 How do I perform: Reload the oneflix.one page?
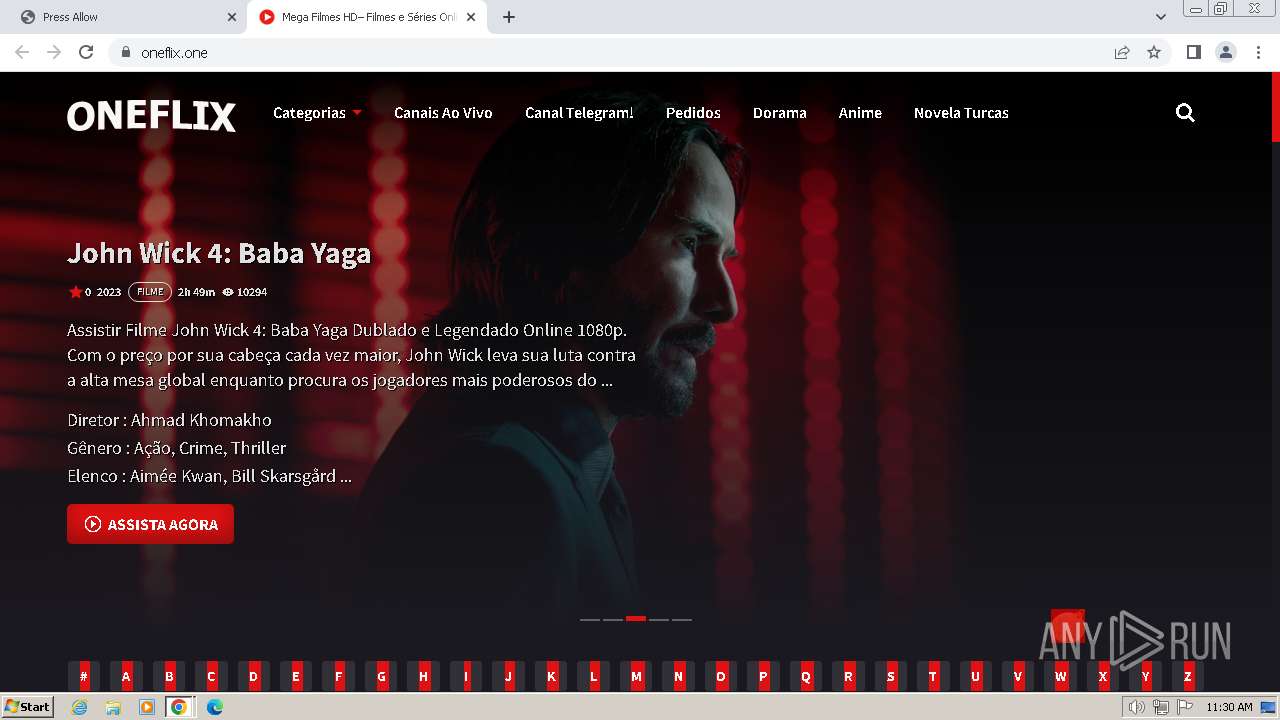point(86,52)
